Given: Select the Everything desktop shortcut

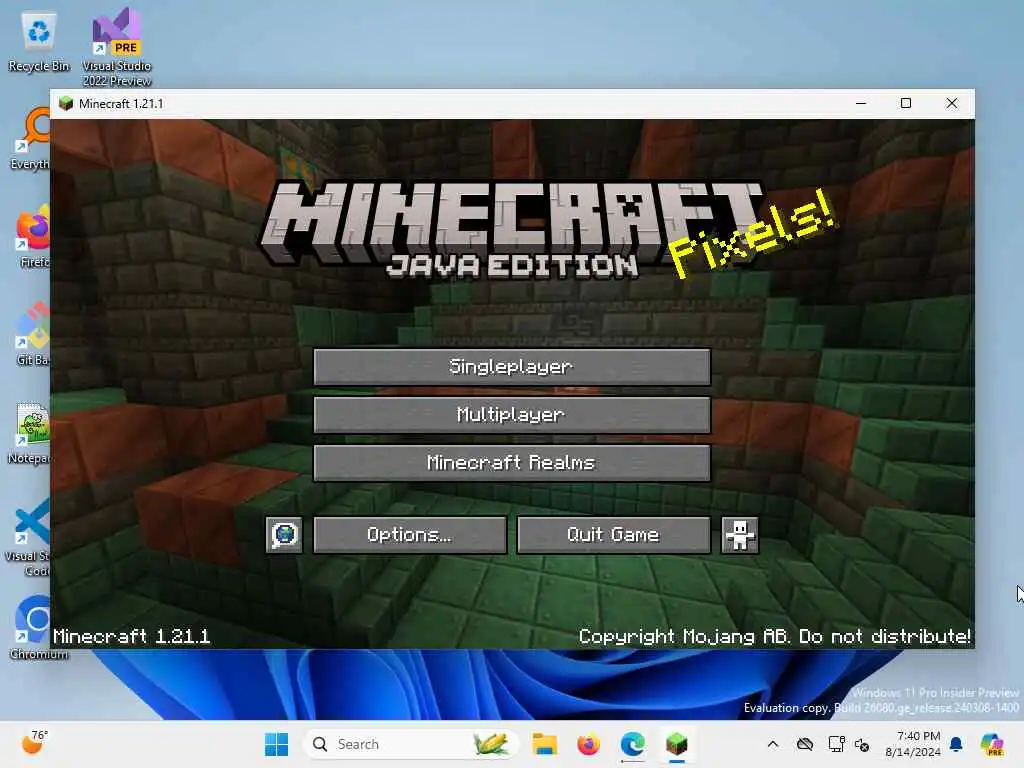Looking at the screenshot, I should pyautogui.click(x=30, y=138).
